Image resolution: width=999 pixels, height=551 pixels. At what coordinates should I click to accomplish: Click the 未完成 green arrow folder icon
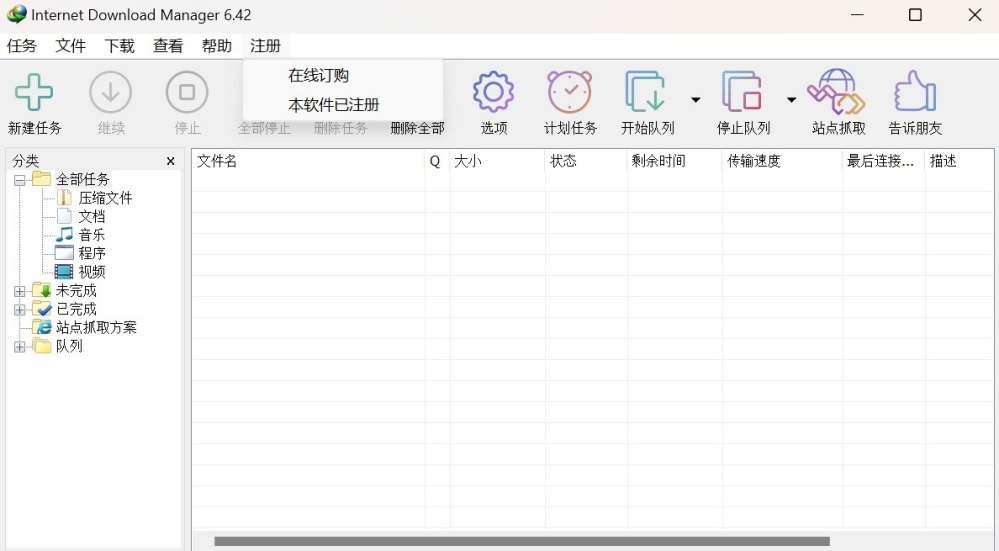pyautogui.click(x=42, y=290)
